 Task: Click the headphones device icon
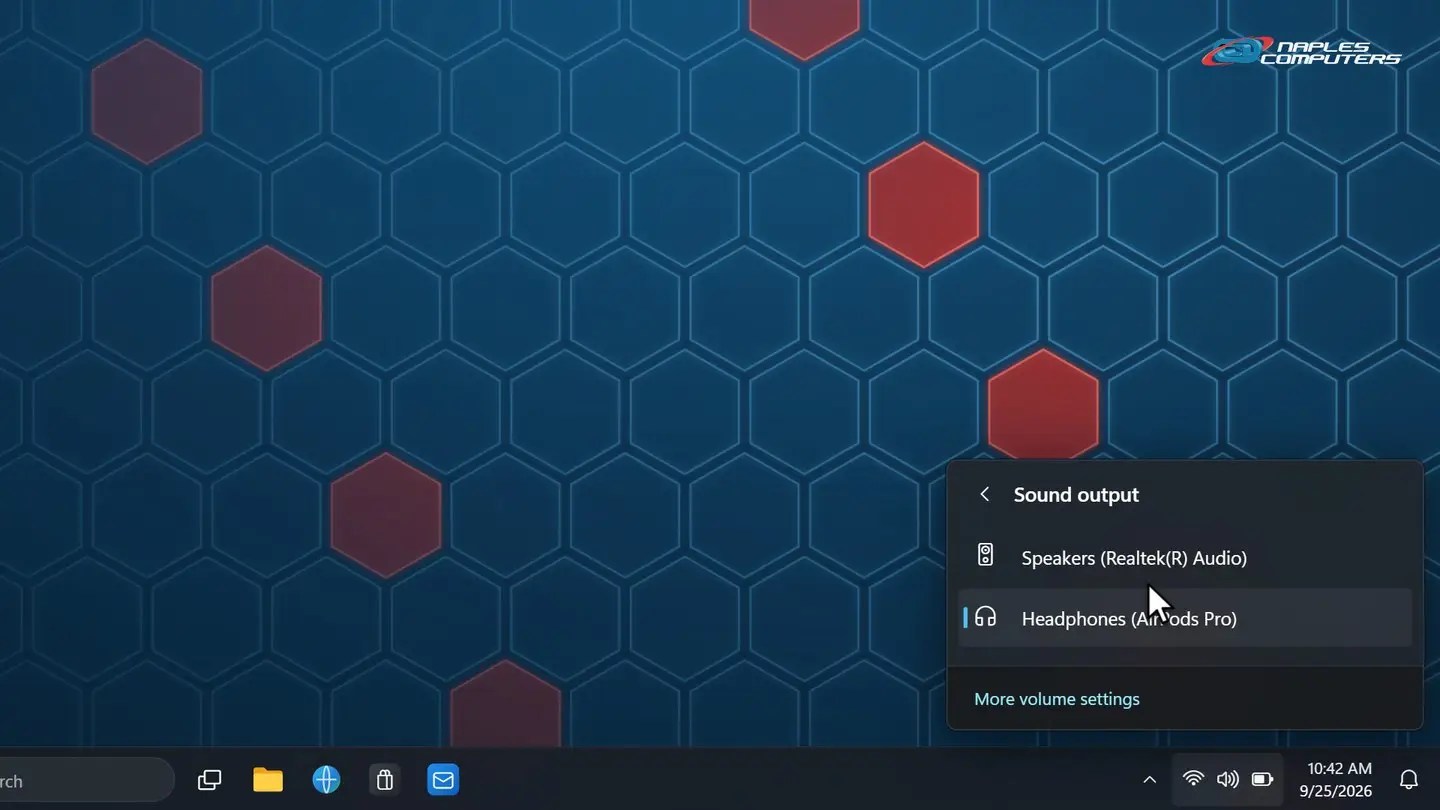tap(985, 617)
